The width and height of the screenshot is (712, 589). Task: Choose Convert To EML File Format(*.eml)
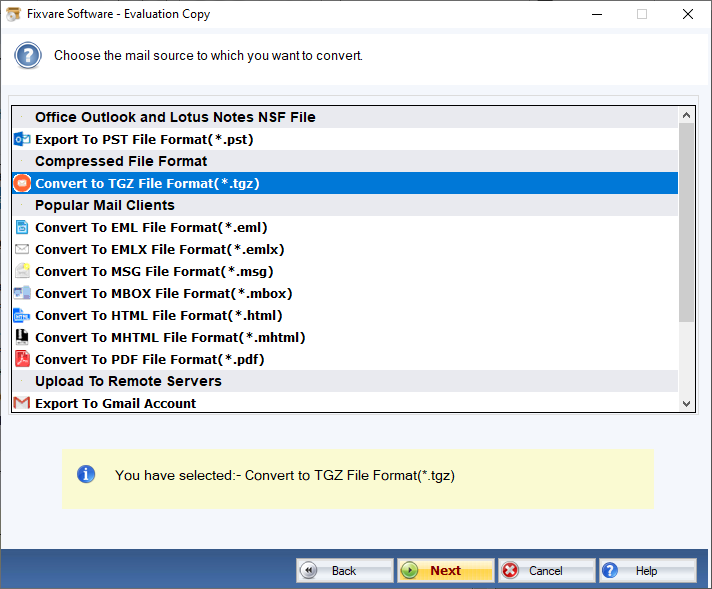345,227
